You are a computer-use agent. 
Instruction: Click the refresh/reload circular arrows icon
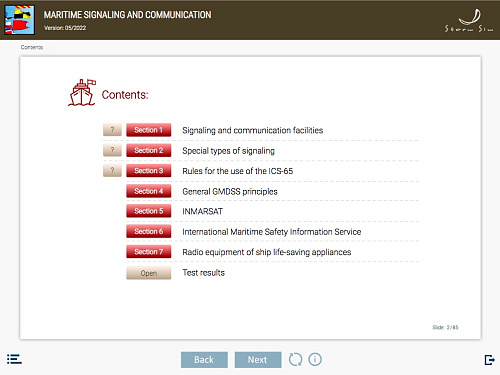click(x=295, y=360)
